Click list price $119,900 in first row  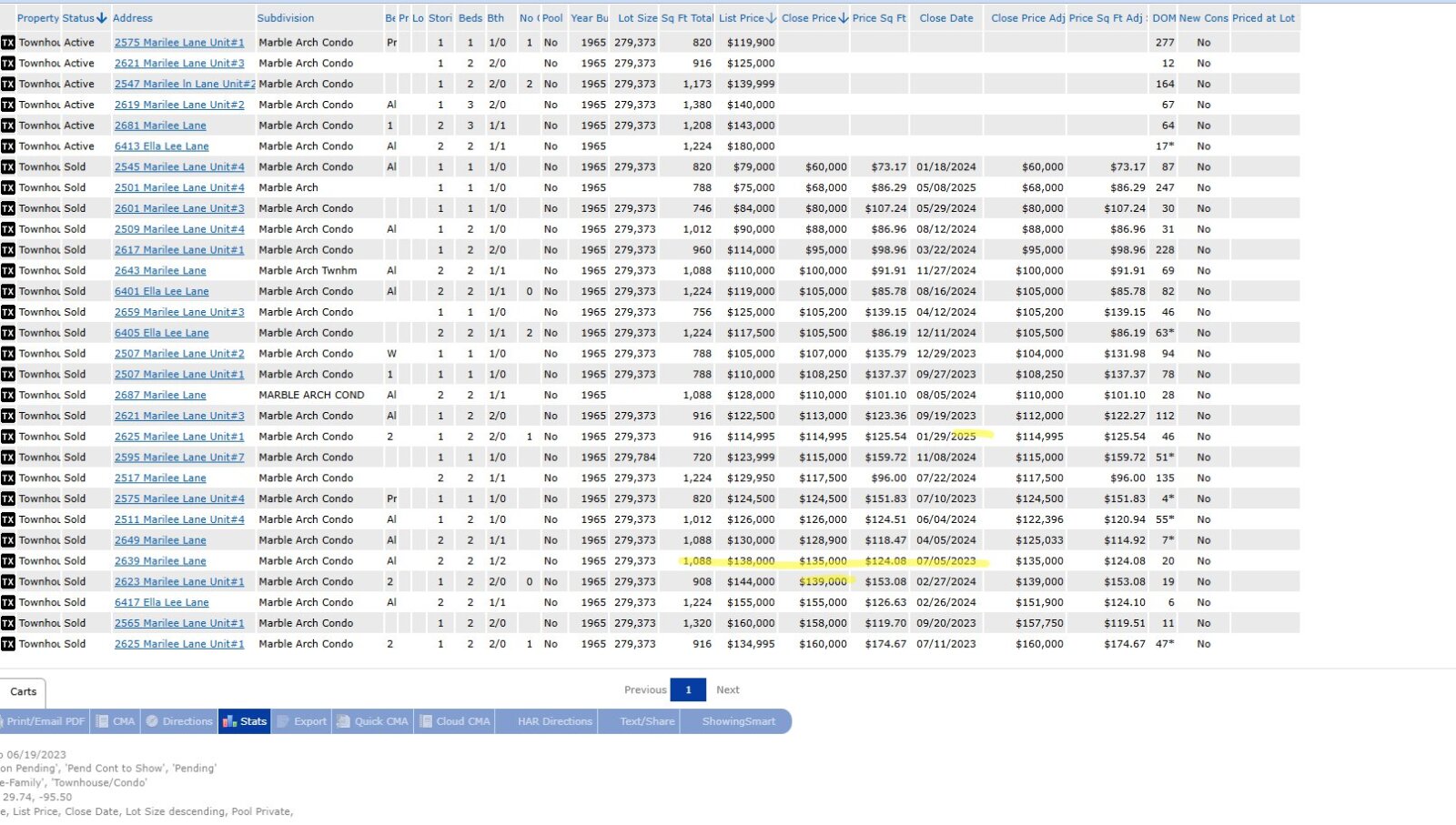click(x=751, y=43)
